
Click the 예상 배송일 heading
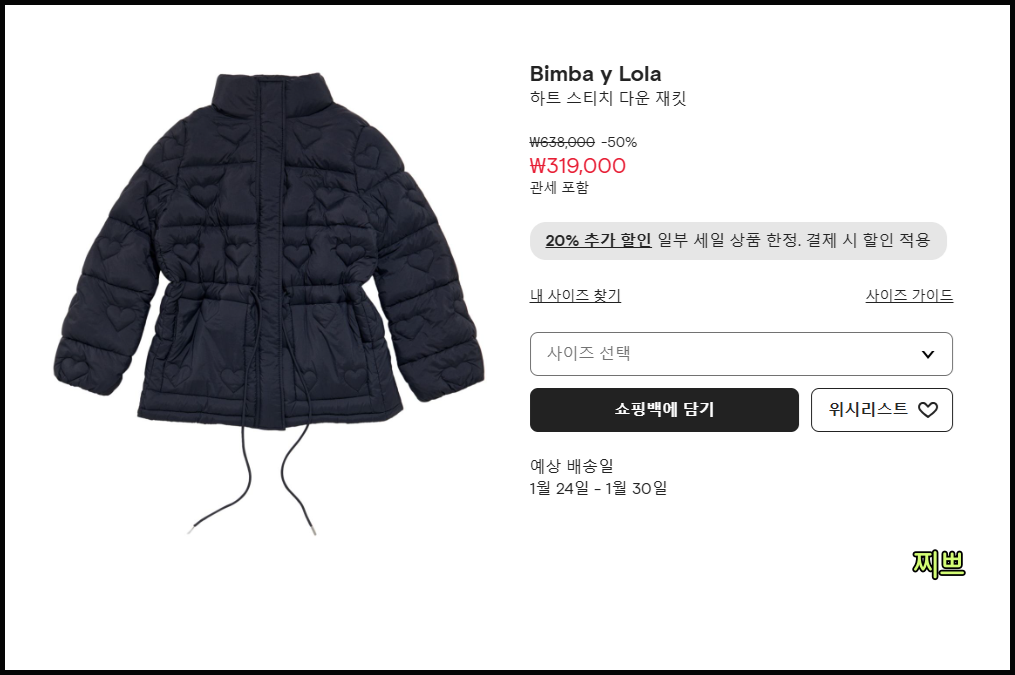click(572, 465)
